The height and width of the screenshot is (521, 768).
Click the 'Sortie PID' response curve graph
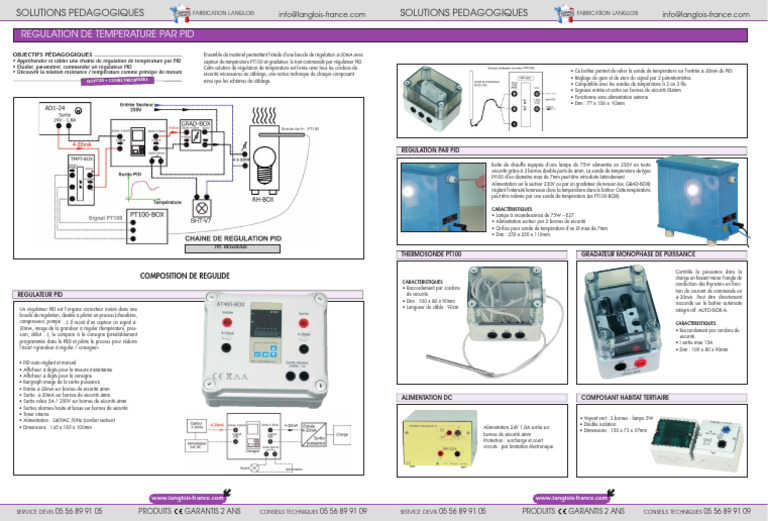pyautogui.click(x=143, y=189)
